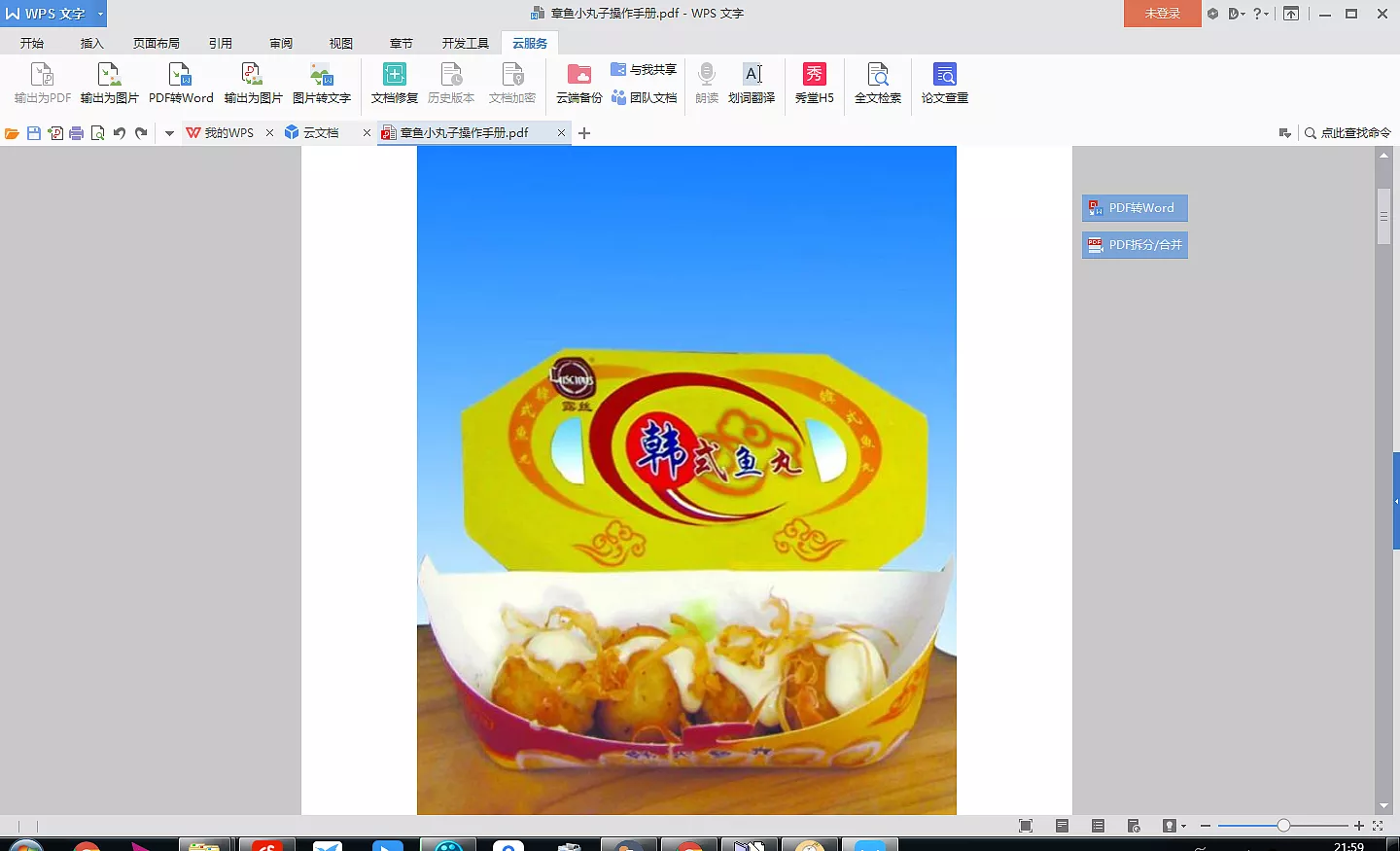Switch to page layout view in status bar

[x=1062, y=826]
